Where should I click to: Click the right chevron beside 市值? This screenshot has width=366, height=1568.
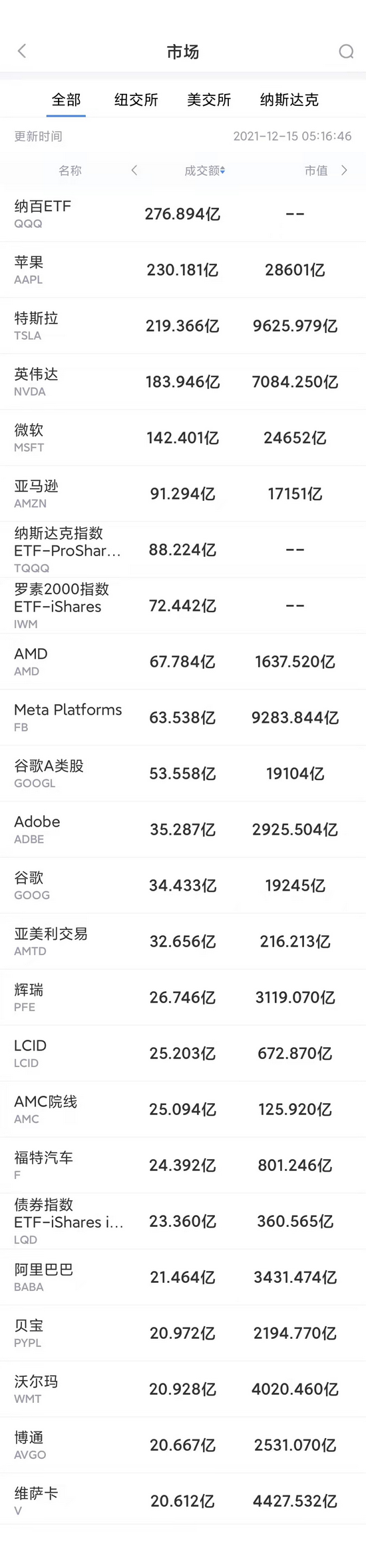point(344,171)
